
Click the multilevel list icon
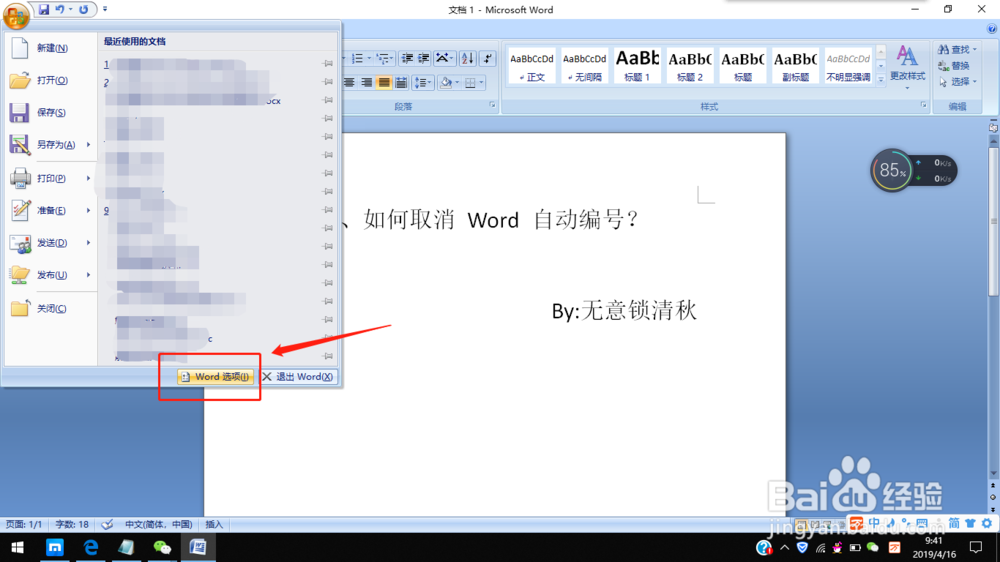[x=383, y=59]
